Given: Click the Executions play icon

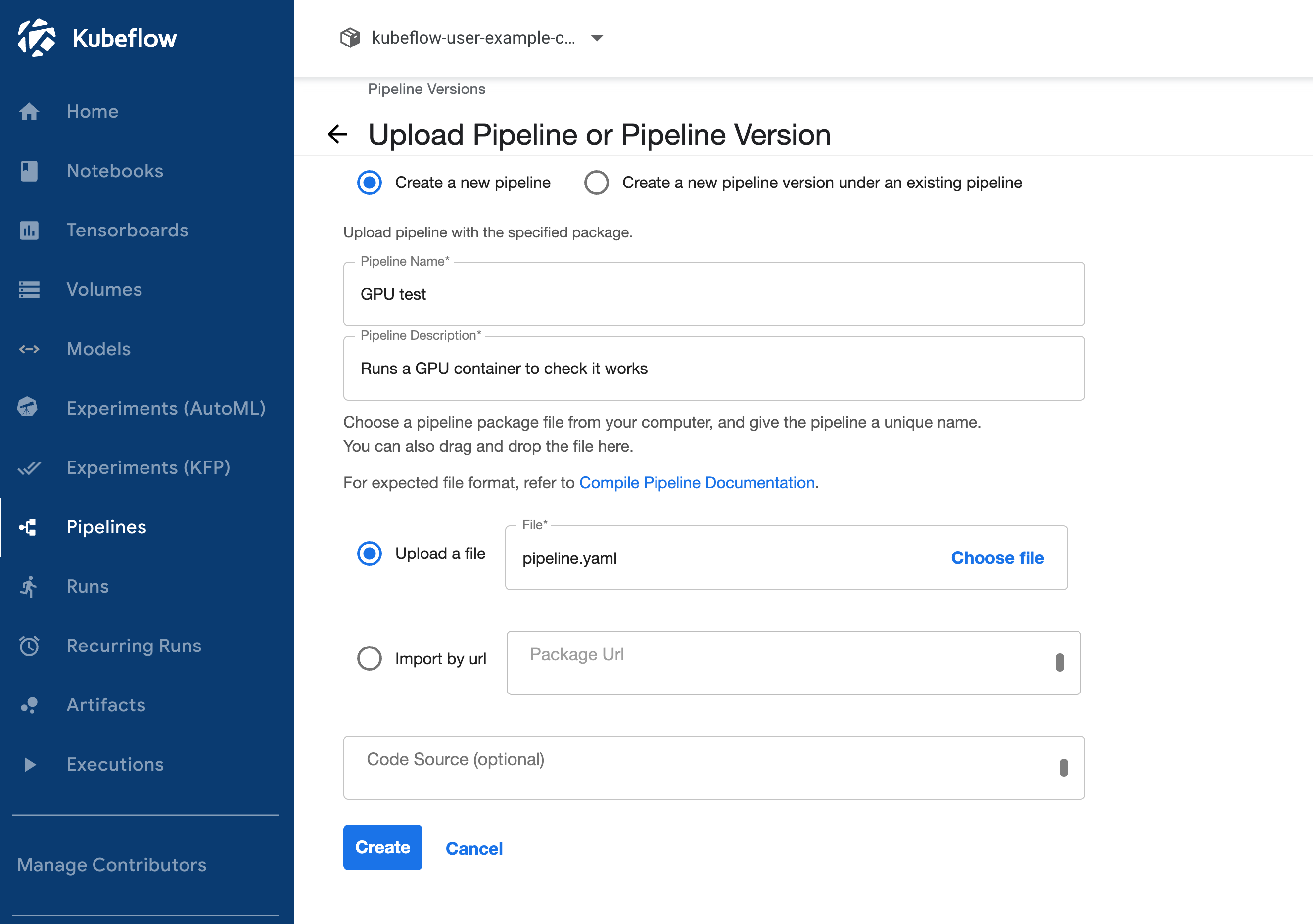Looking at the screenshot, I should 29,764.
